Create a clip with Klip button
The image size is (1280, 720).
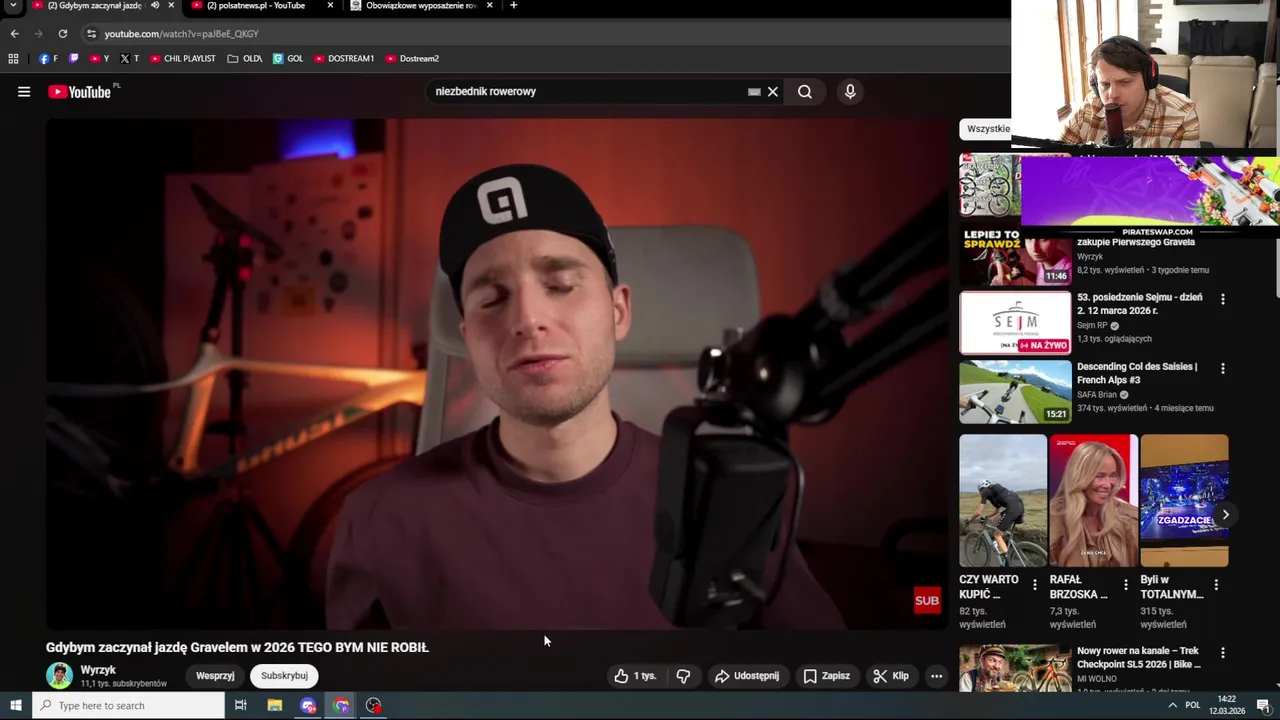pyautogui.click(x=891, y=676)
